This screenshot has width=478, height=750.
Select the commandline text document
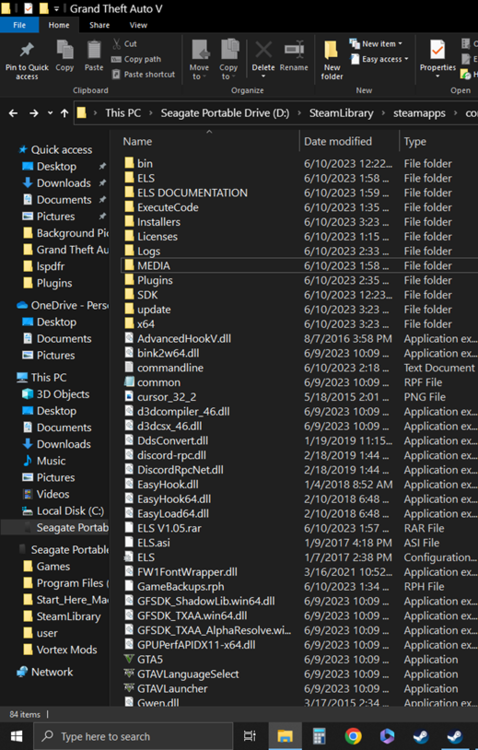tap(170, 368)
